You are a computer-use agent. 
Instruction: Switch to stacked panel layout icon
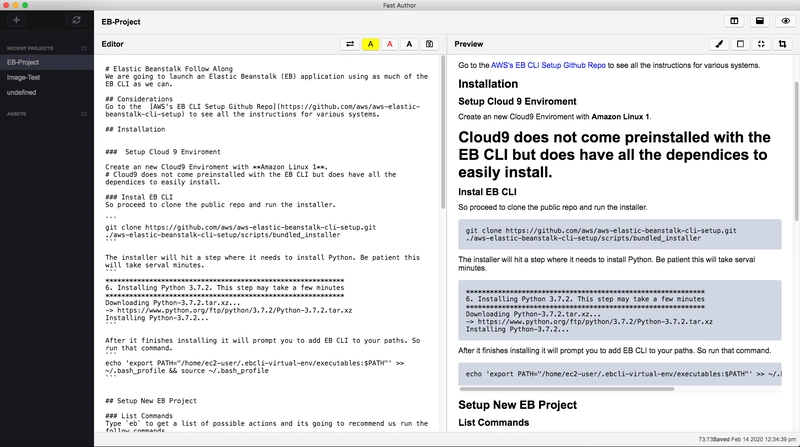(760, 21)
